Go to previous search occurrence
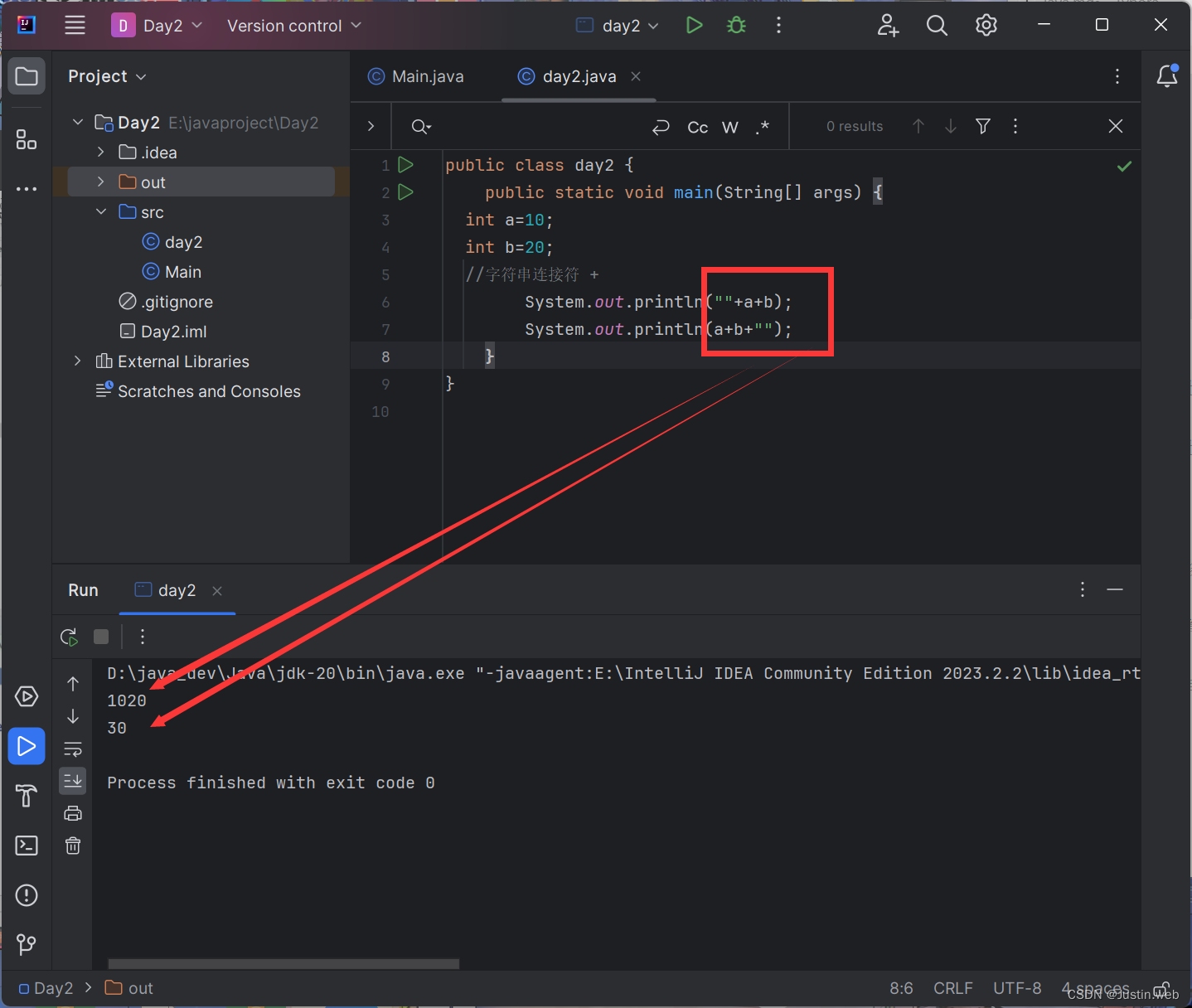1192x1008 pixels. (918, 126)
